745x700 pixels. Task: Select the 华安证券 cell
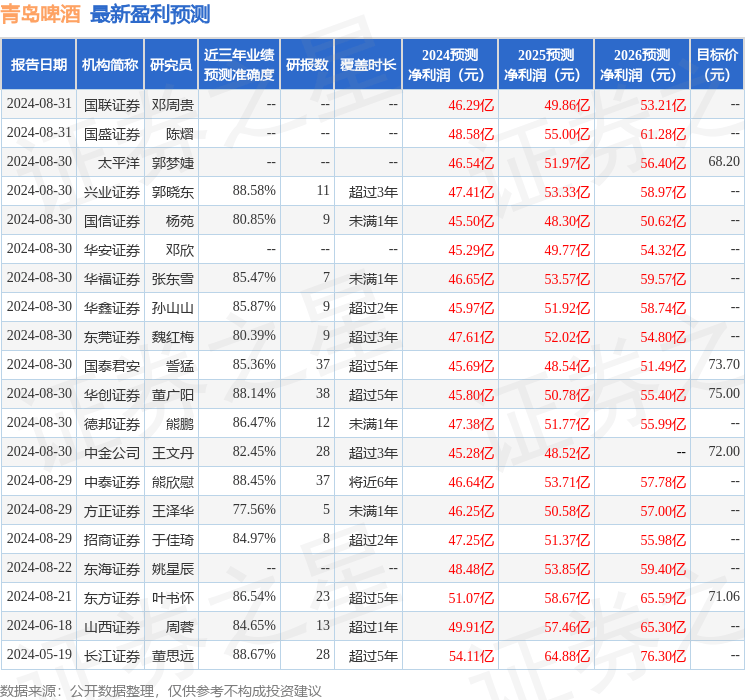coord(112,250)
